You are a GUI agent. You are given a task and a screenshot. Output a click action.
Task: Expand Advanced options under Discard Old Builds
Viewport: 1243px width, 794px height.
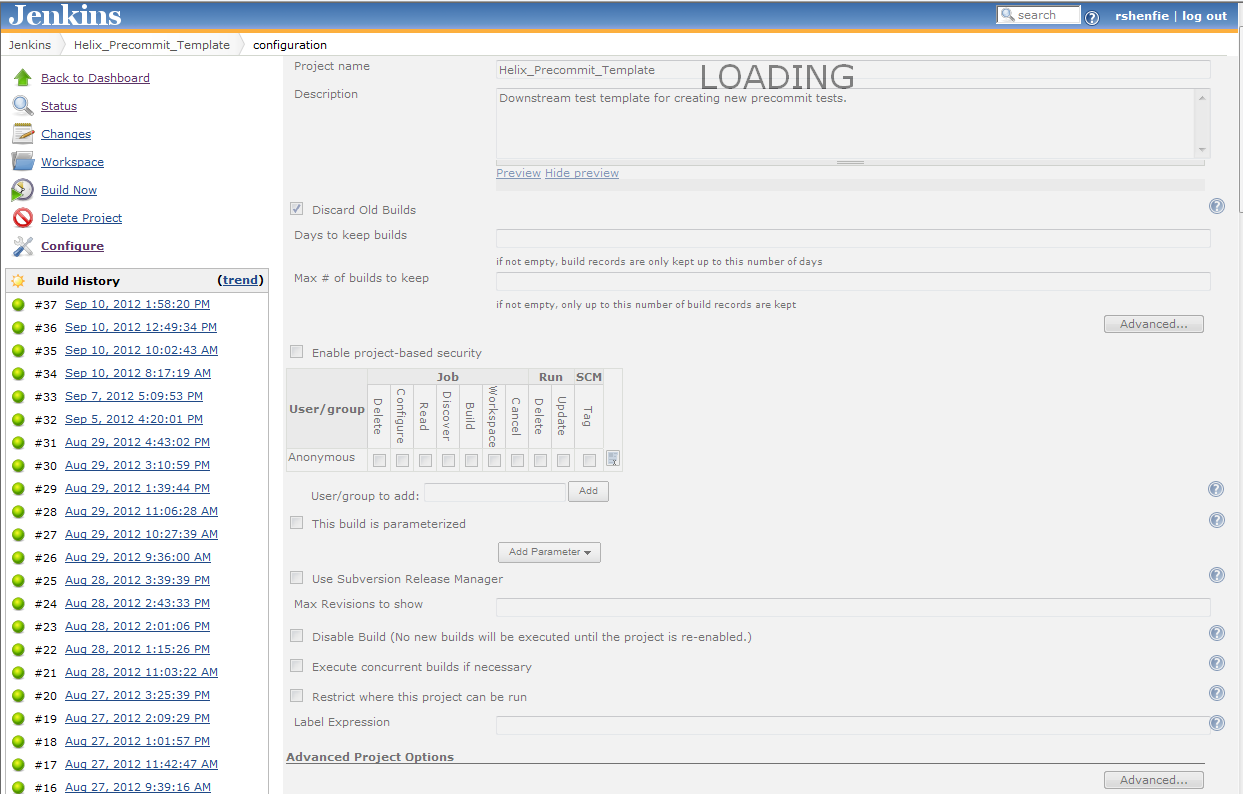pos(1153,324)
